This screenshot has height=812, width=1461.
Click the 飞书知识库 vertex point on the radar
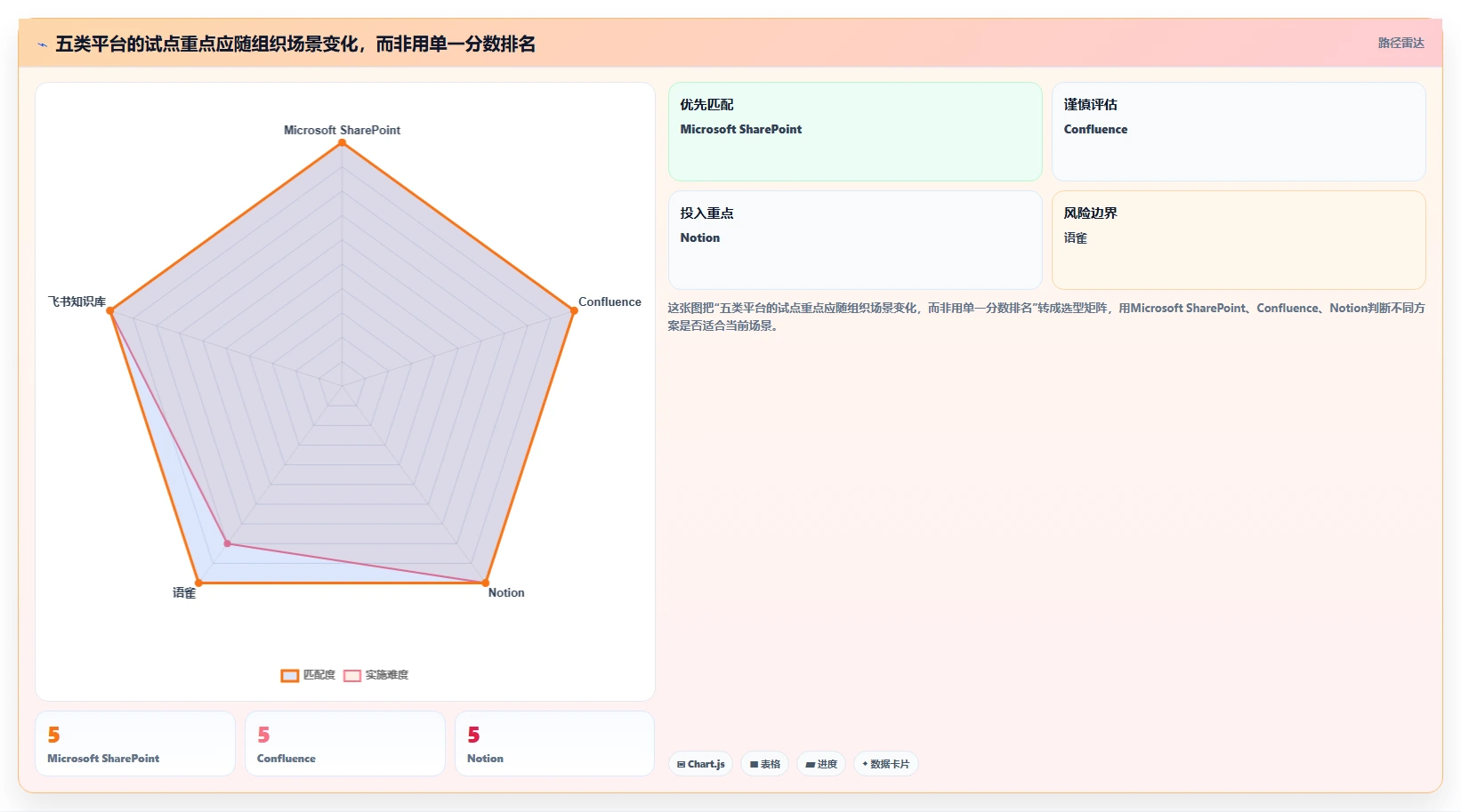(x=110, y=310)
